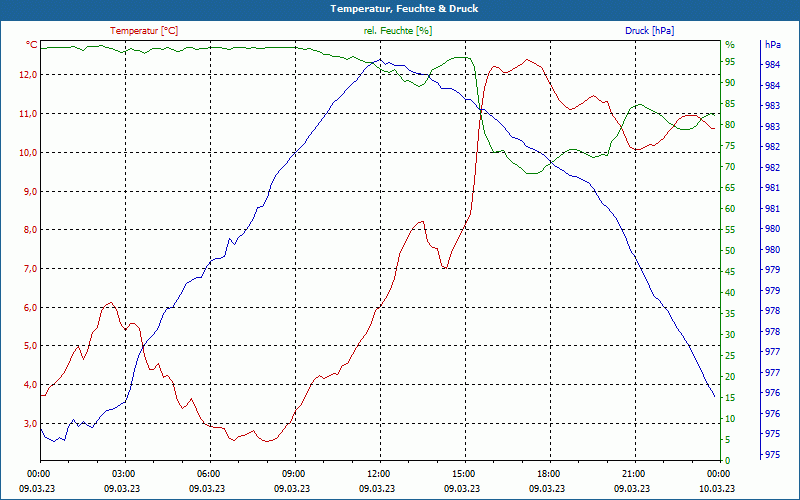Click the '7,0' temperature axis value
This screenshot has height=500, width=800.
30,268
